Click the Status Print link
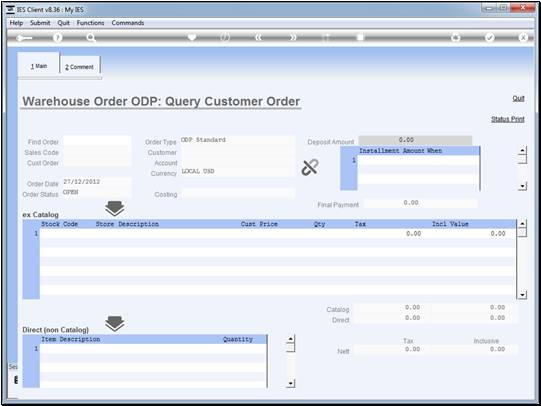The image size is (541, 406). (508, 119)
